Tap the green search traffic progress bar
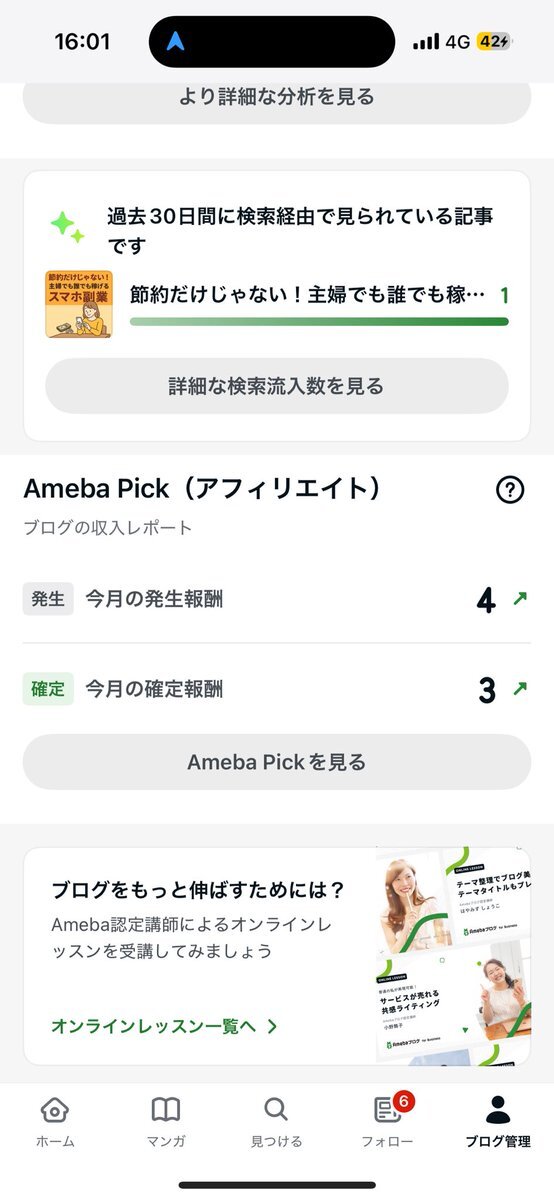 point(319,322)
